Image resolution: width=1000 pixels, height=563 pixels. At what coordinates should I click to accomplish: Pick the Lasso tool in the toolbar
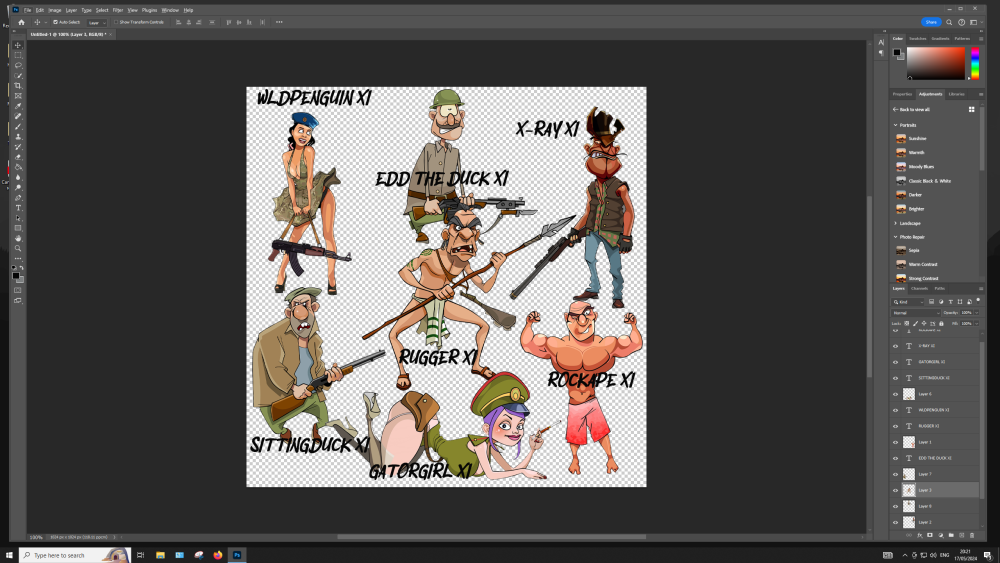click(x=18, y=65)
